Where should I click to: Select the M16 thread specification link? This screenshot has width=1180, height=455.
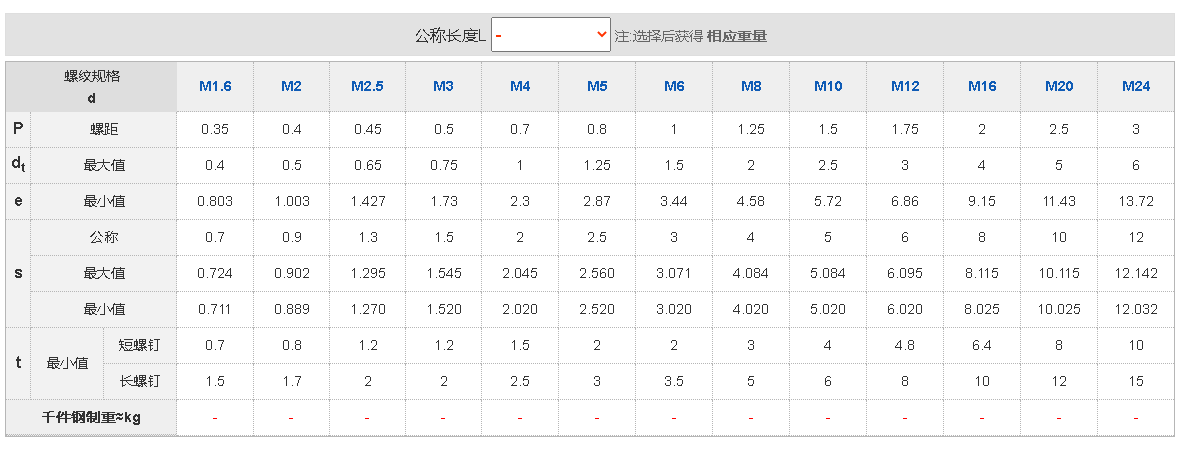pyautogui.click(x=982, y=87)
